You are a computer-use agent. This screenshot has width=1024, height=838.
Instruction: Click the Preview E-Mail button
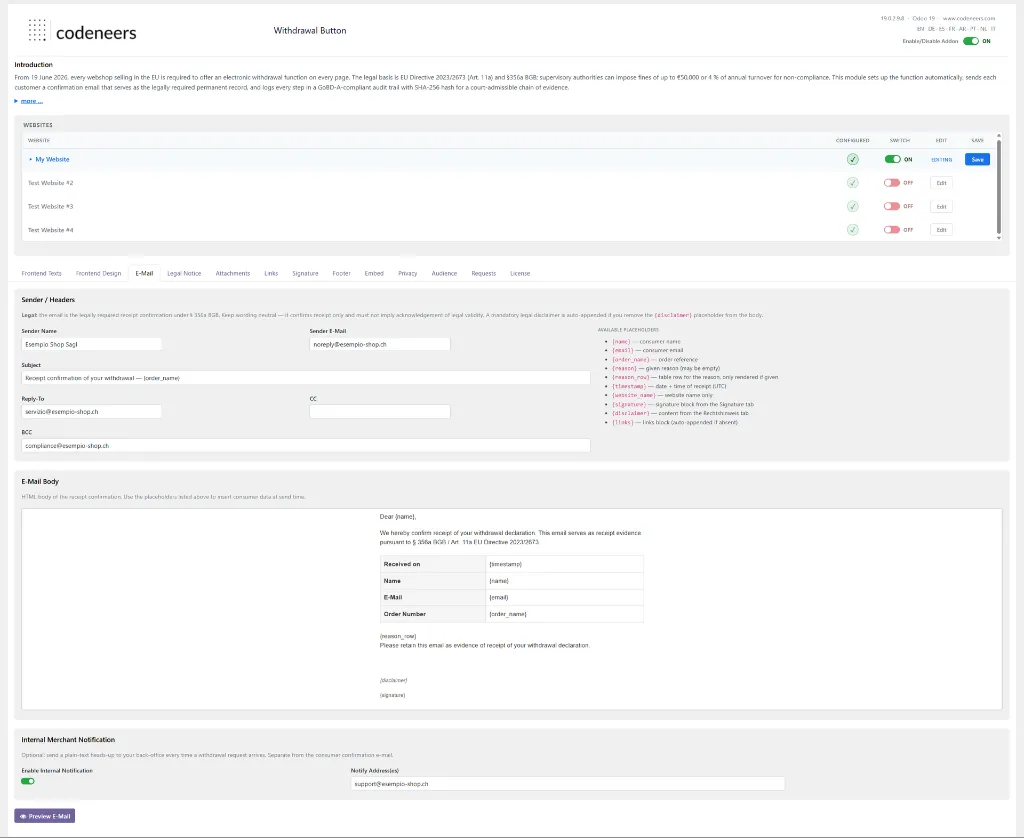click(x=44, y=816)
